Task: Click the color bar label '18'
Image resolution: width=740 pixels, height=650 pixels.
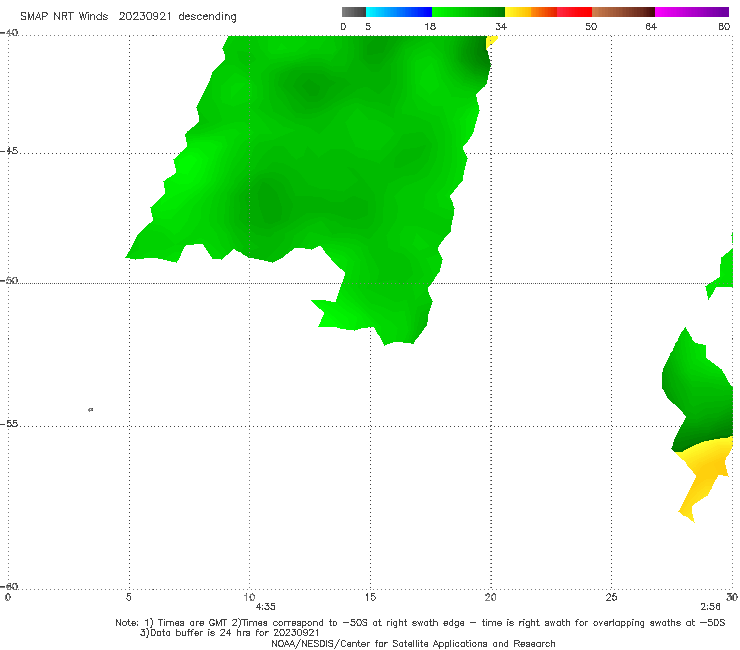Action: click(430, 26)
